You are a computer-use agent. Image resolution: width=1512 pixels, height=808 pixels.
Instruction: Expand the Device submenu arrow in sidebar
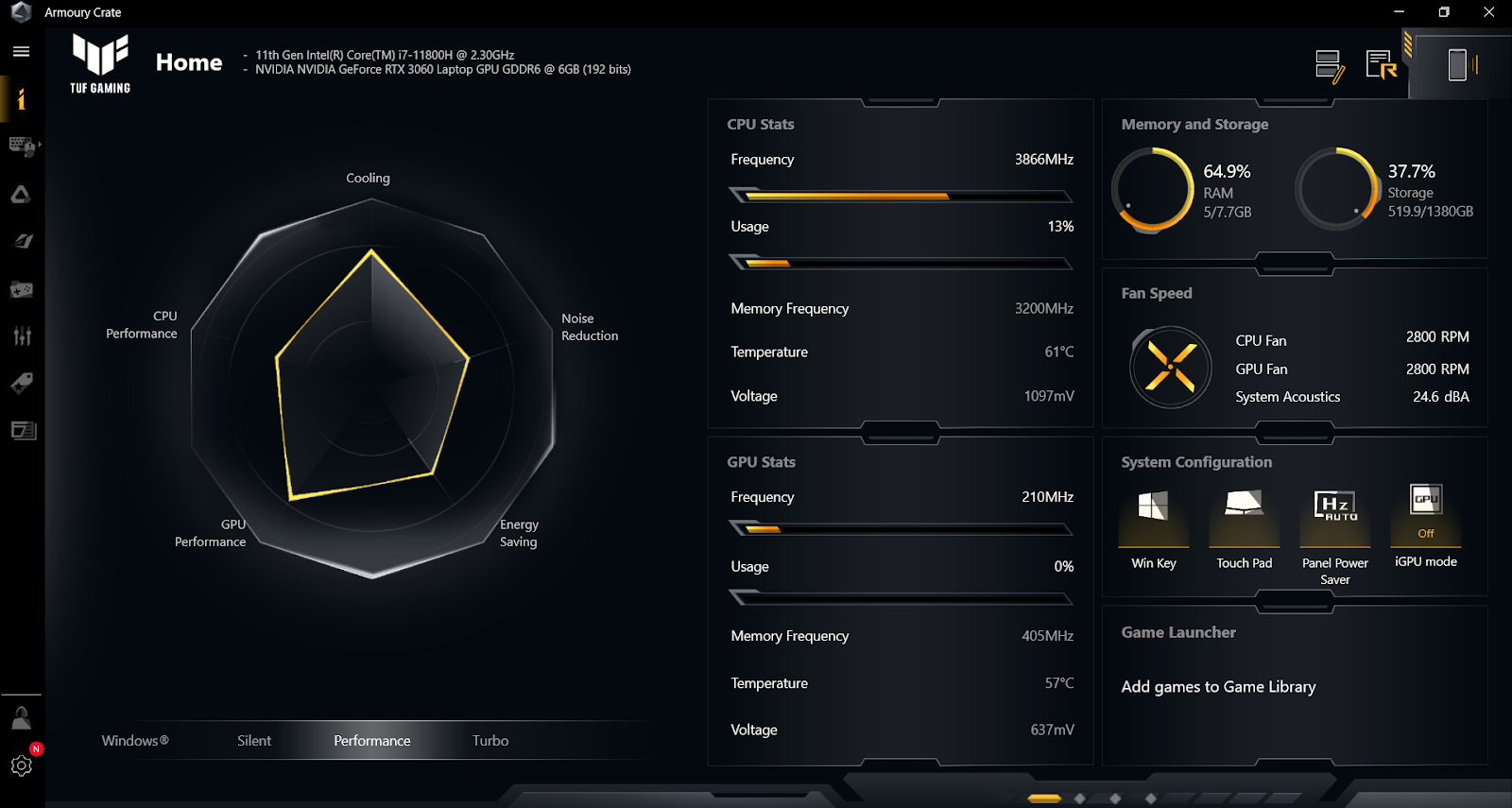(40, 146)
